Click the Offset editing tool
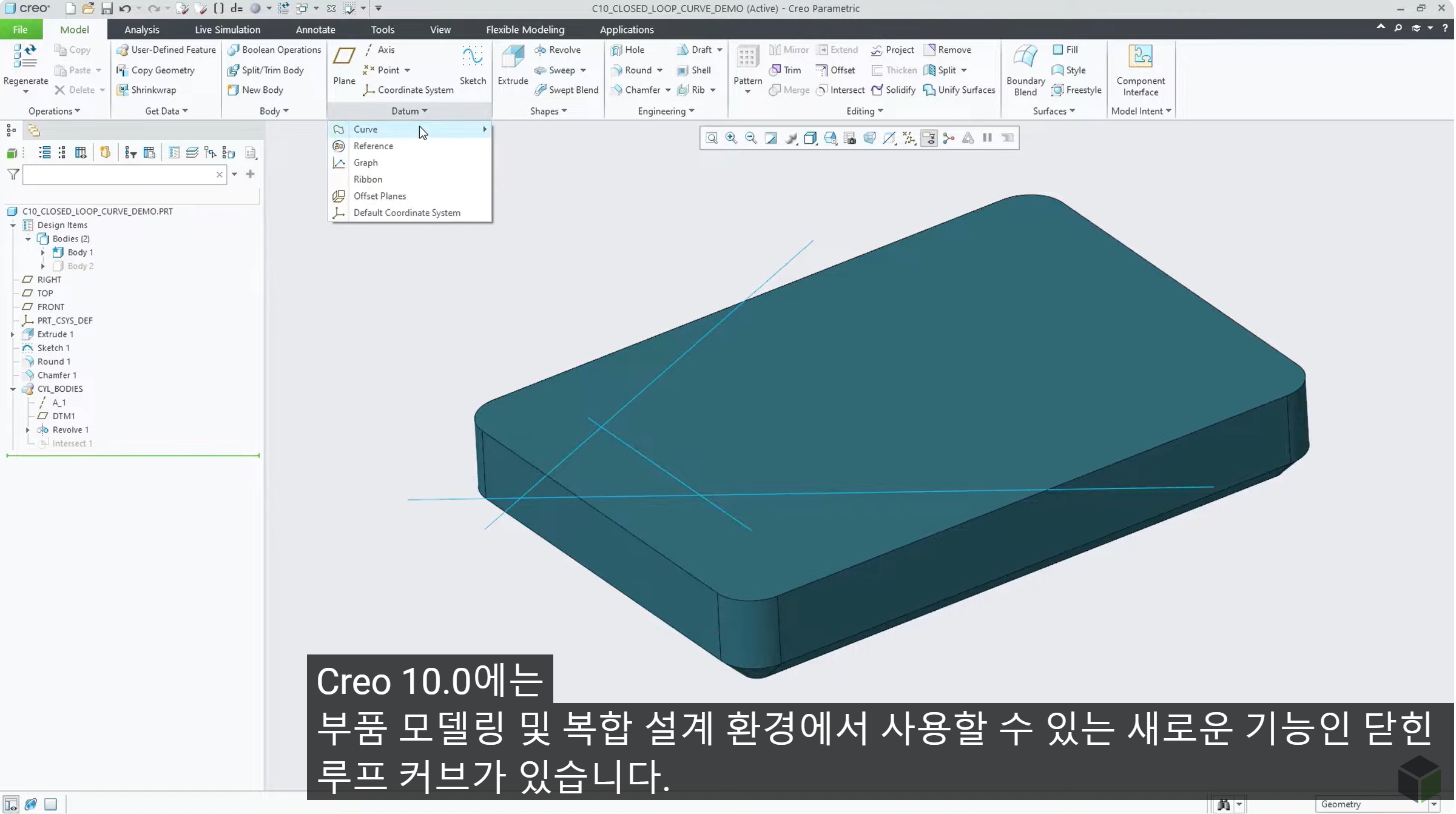Image resolution: width=1456 pixels, height=814 pixels. pyautogui.click(x=835, y=70)
